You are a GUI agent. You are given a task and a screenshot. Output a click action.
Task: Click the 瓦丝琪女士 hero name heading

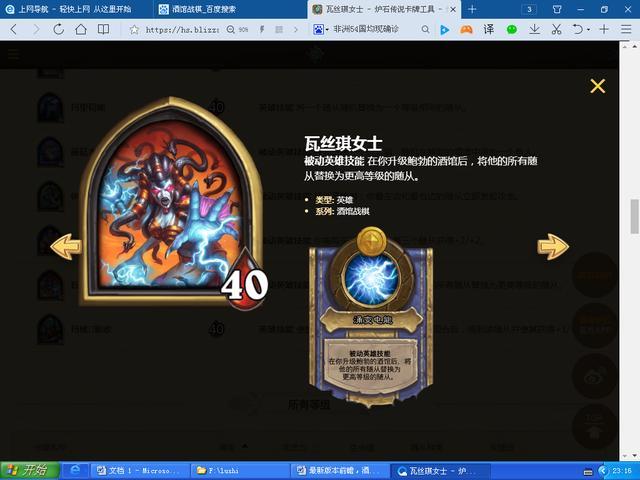343,143
